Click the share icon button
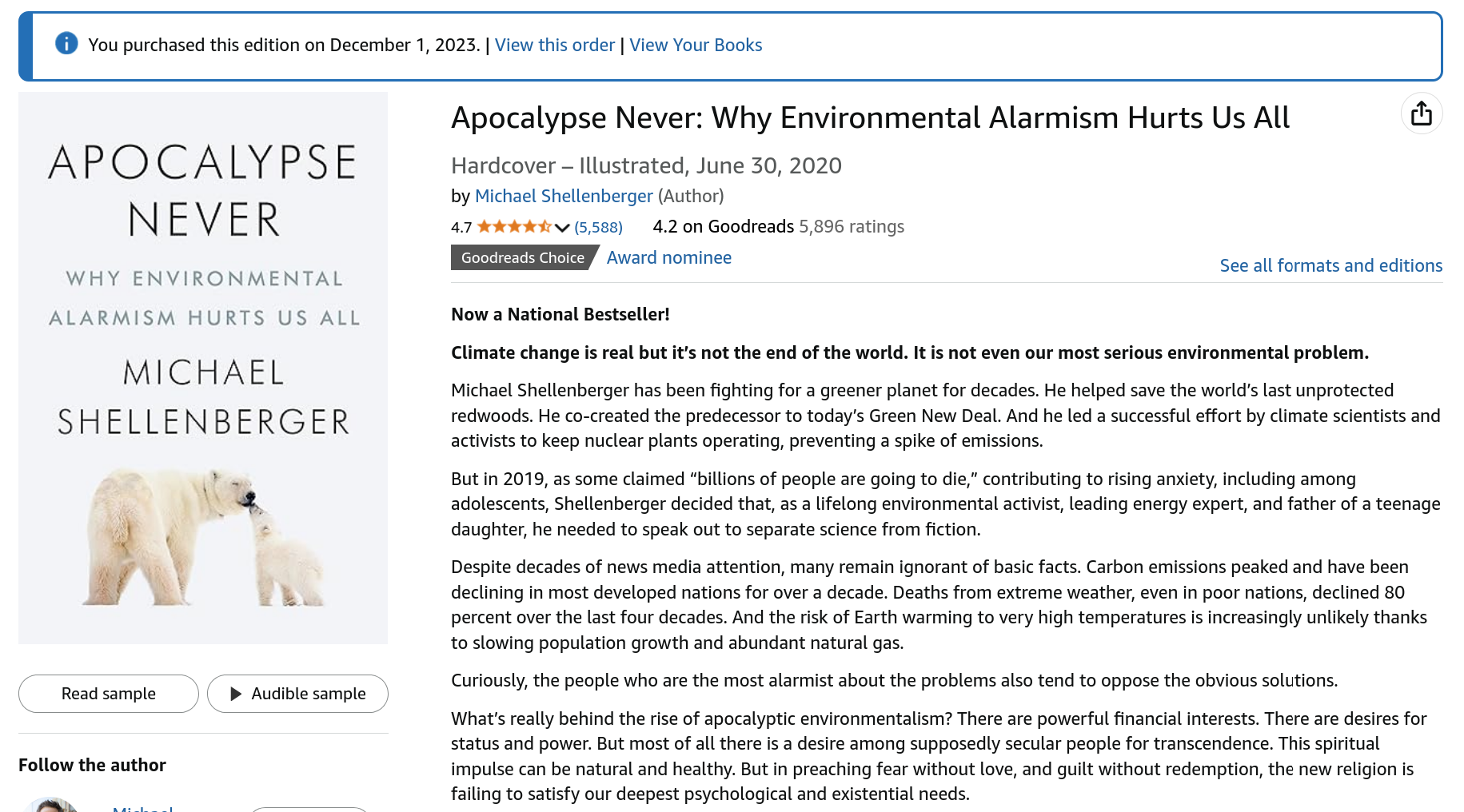 pyautogui.click(x=1421, y=113)
